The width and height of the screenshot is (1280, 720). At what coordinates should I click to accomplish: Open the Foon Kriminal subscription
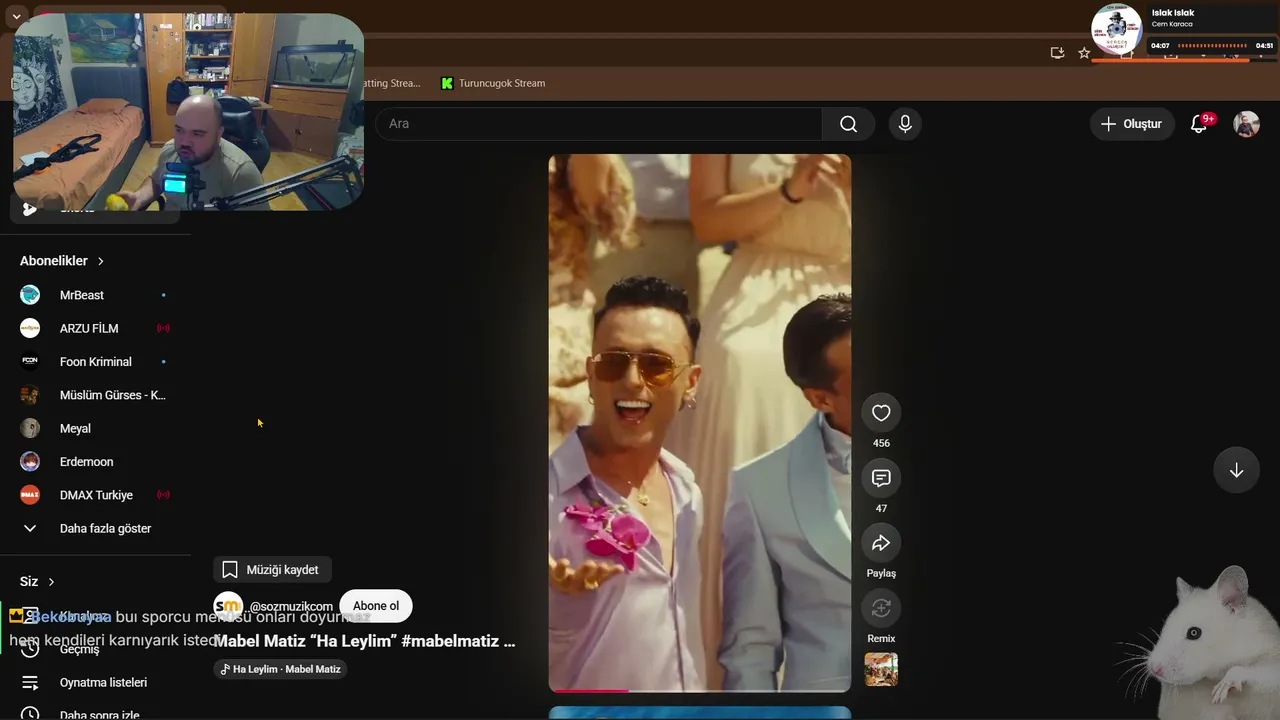[95, 362]
